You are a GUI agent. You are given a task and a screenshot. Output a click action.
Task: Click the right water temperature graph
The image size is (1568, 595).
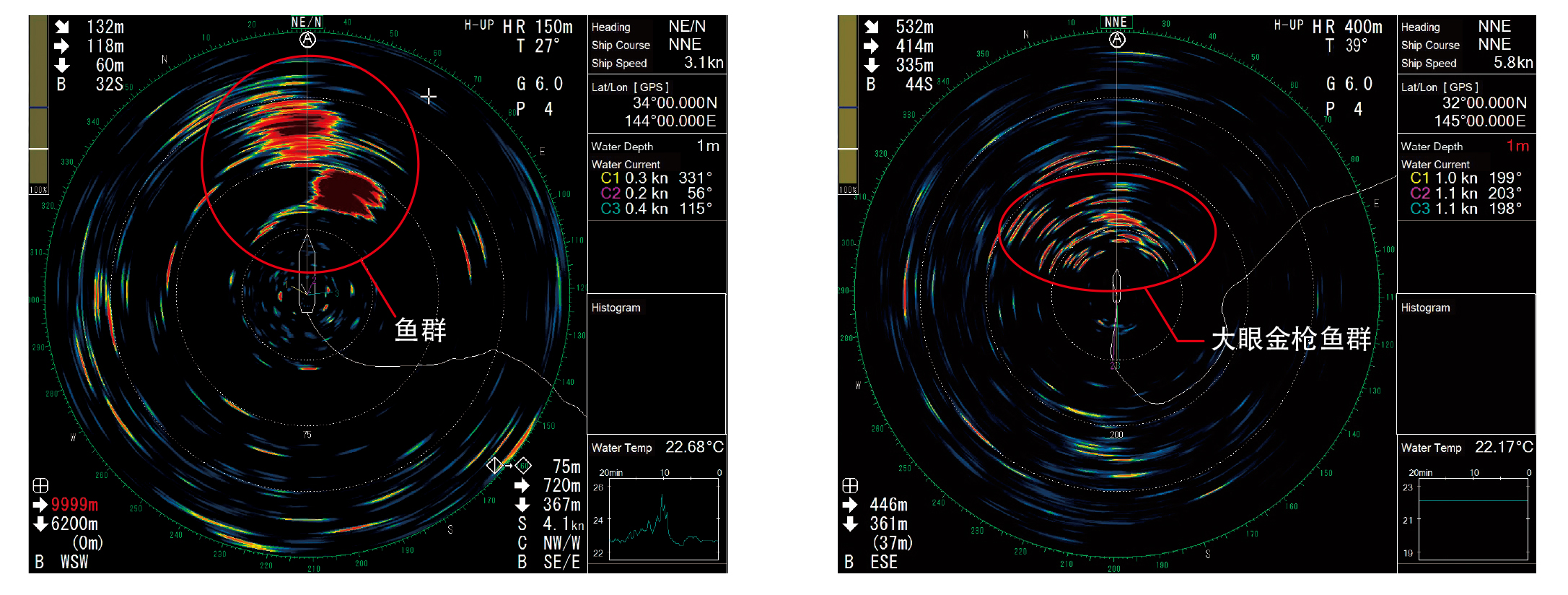coord(1473,518)
